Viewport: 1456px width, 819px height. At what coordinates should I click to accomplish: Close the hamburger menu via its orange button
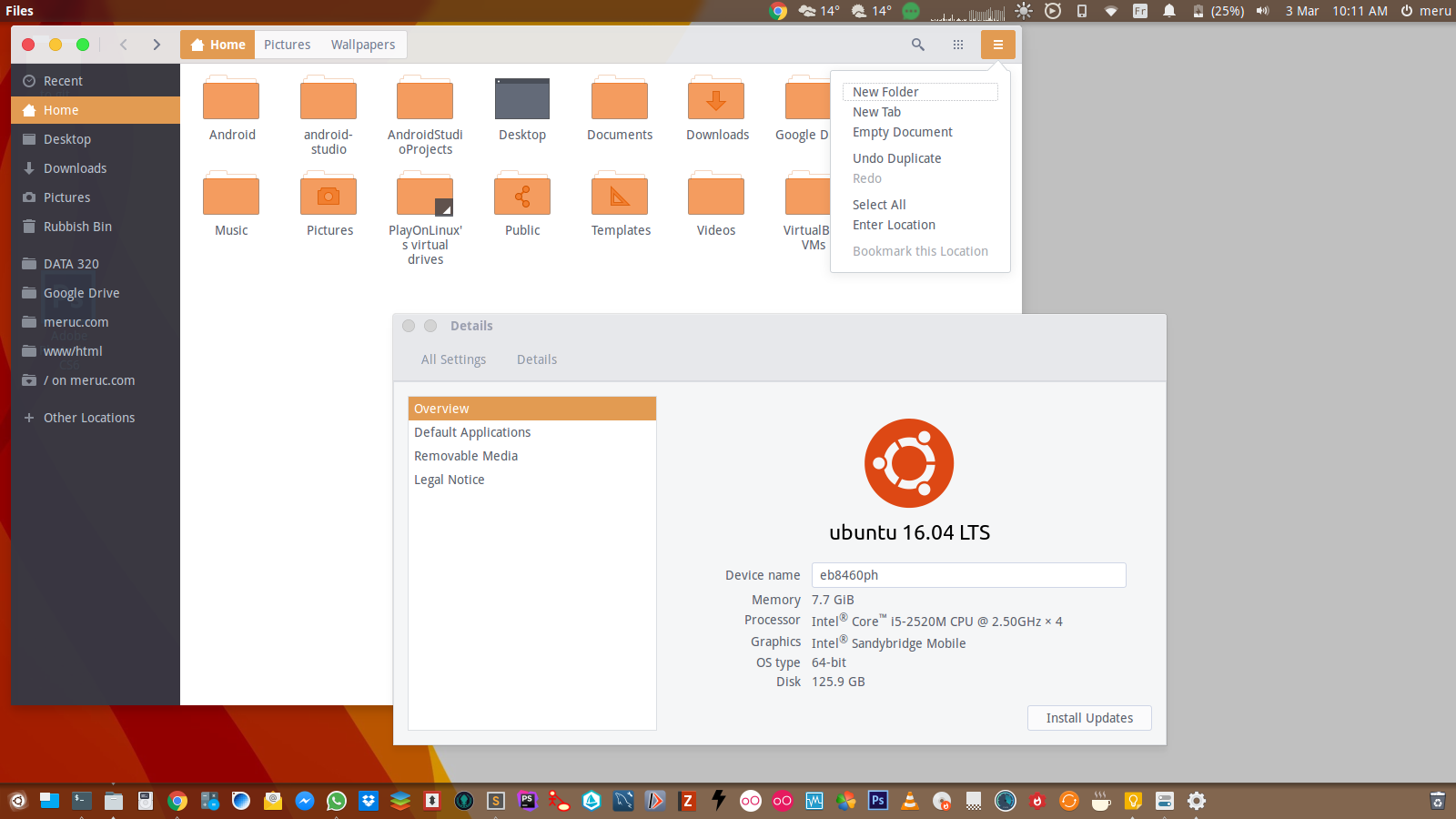click(x=997, y=45)
